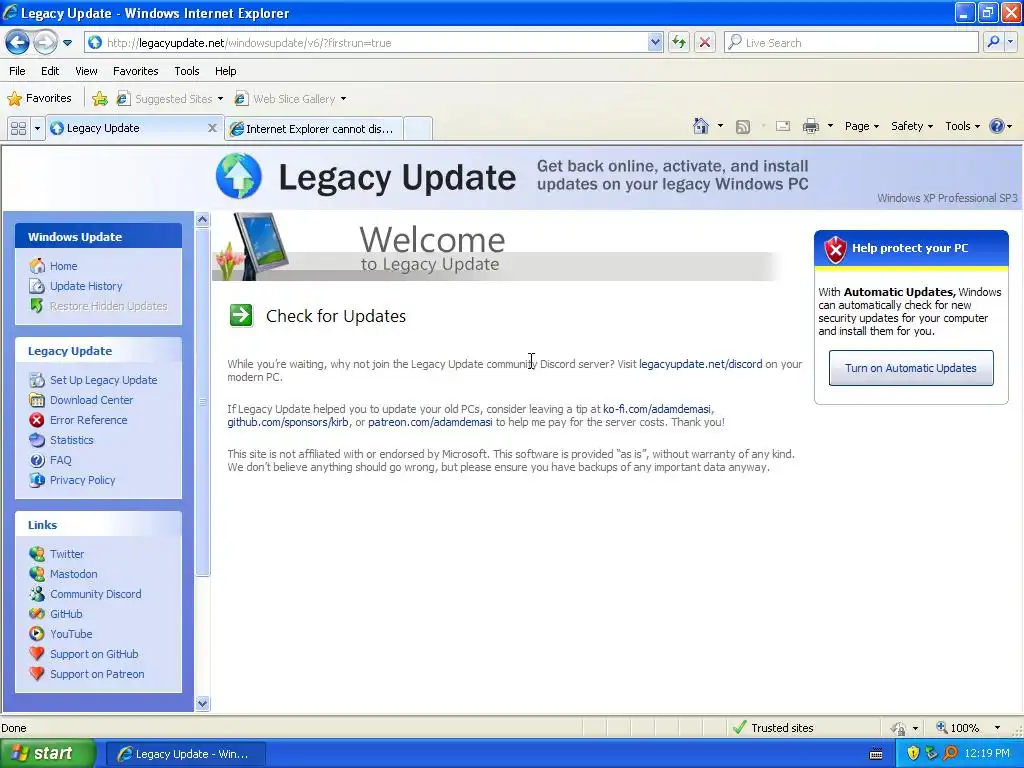Click the Set Up Legacy Update link
The width and height of the screenshot is (1024, 768).
point(104,380)
